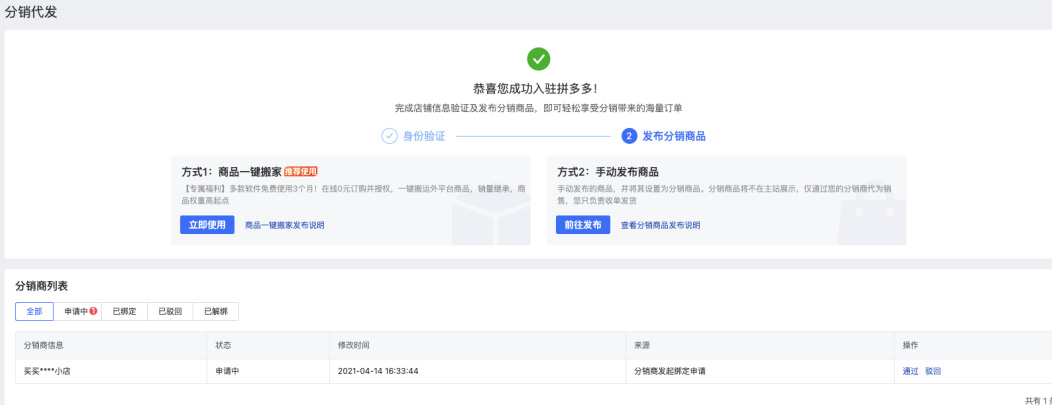
Task: Select the 全部 tab
Action: (x=34, y=312)
